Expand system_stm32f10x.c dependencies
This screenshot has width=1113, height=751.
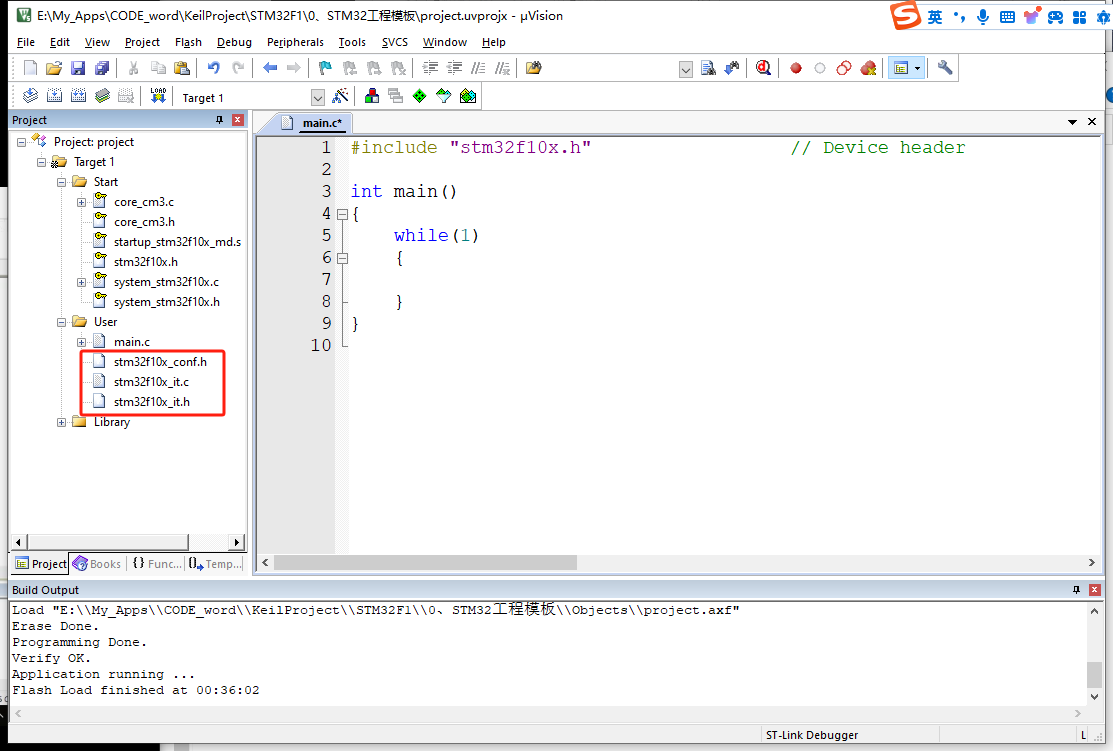pyautogui.click(x=82, y=282)
